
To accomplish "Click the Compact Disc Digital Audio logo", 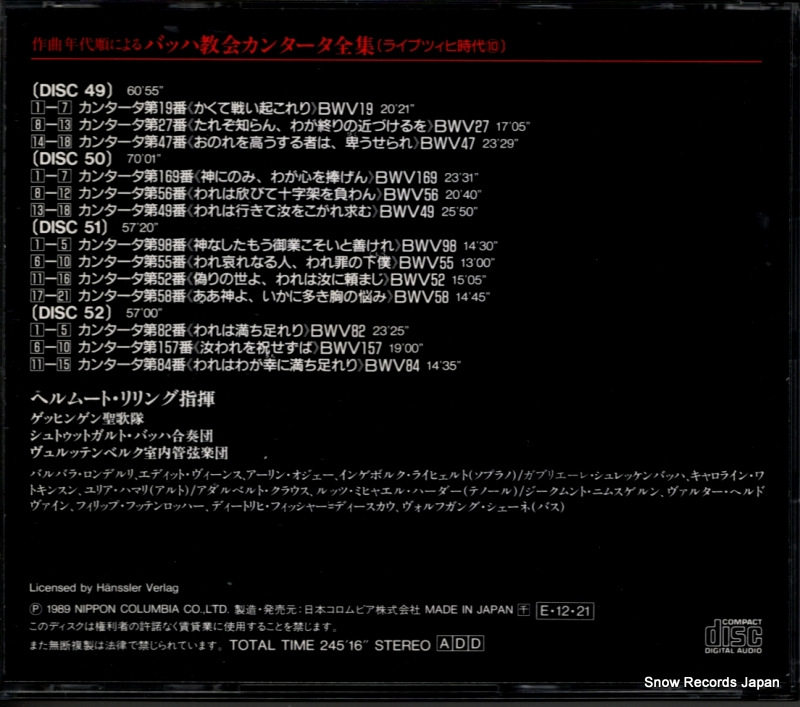I will (x=733, y=636).
